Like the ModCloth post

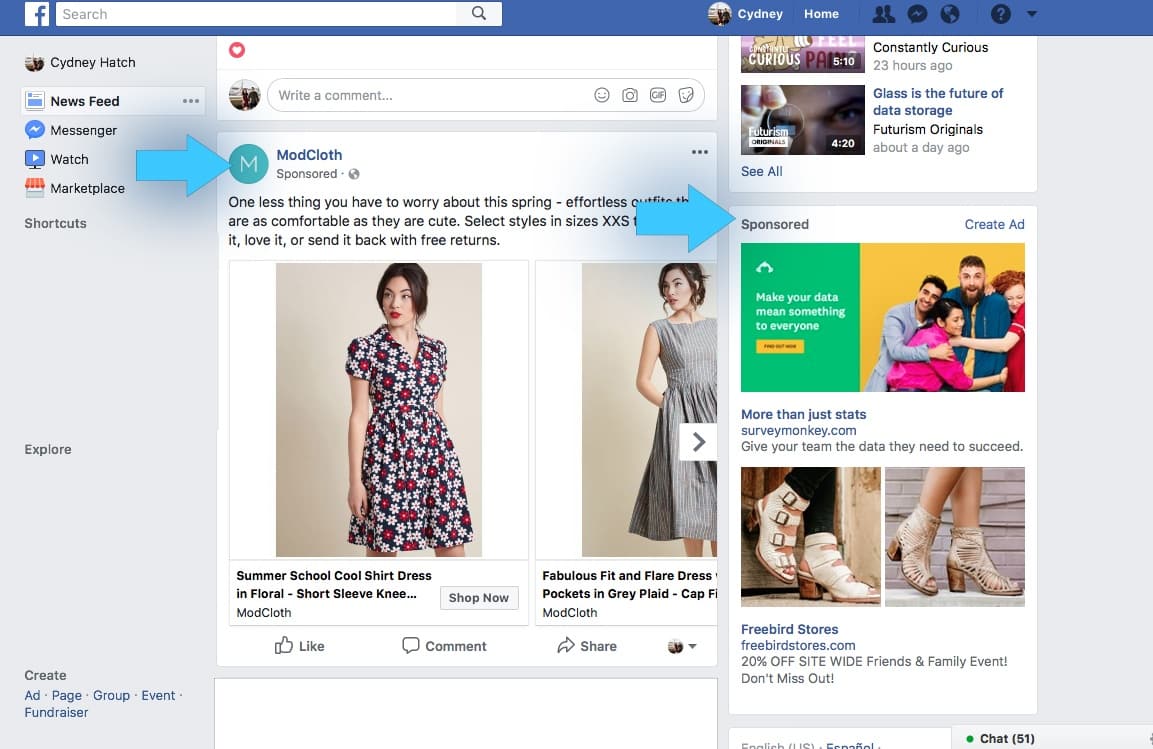(x=299, y=646)
